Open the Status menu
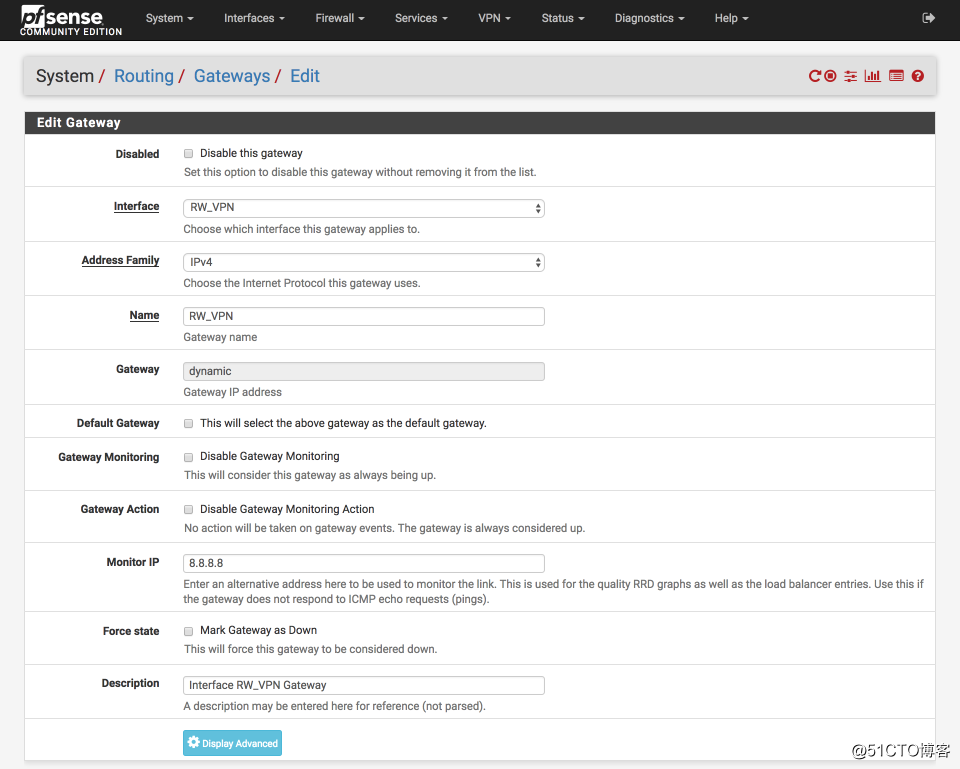 click(563, 18)
